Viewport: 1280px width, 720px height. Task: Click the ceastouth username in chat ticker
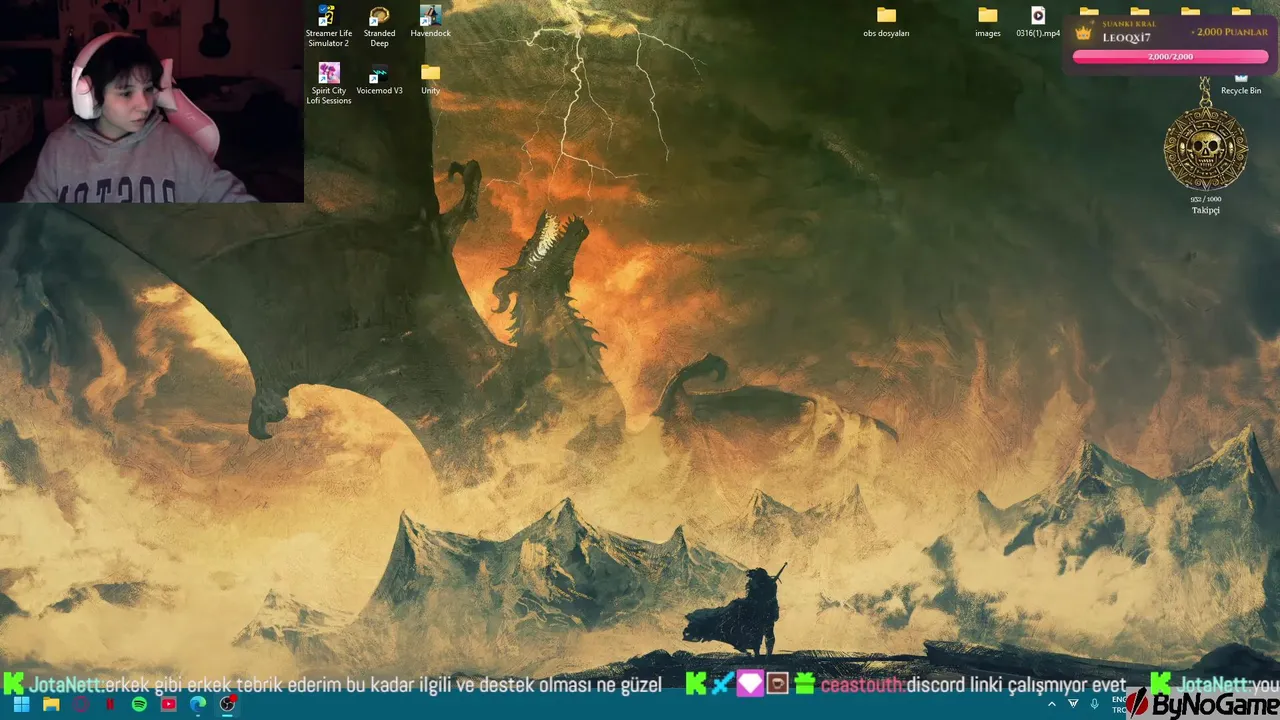861,685
